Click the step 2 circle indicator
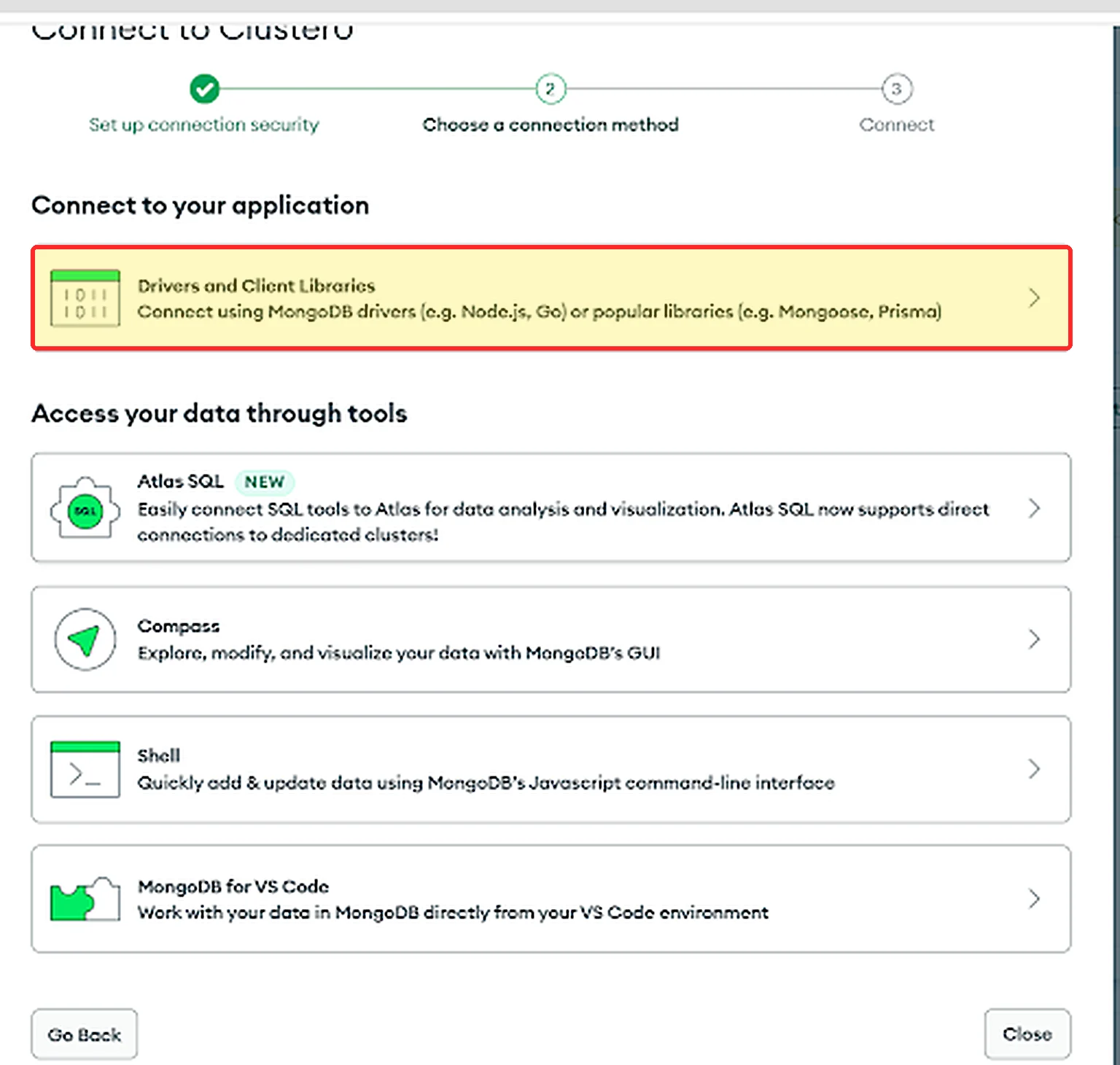The image size is (1120, 1065). click(x=551, y=89)
